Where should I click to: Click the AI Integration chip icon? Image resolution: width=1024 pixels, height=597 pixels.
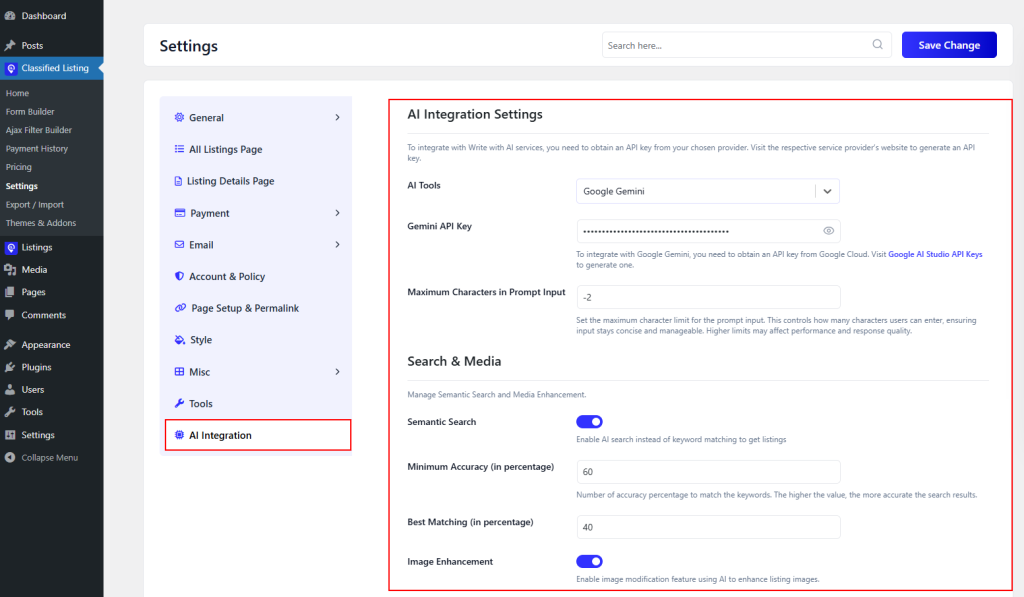[179, 435]
